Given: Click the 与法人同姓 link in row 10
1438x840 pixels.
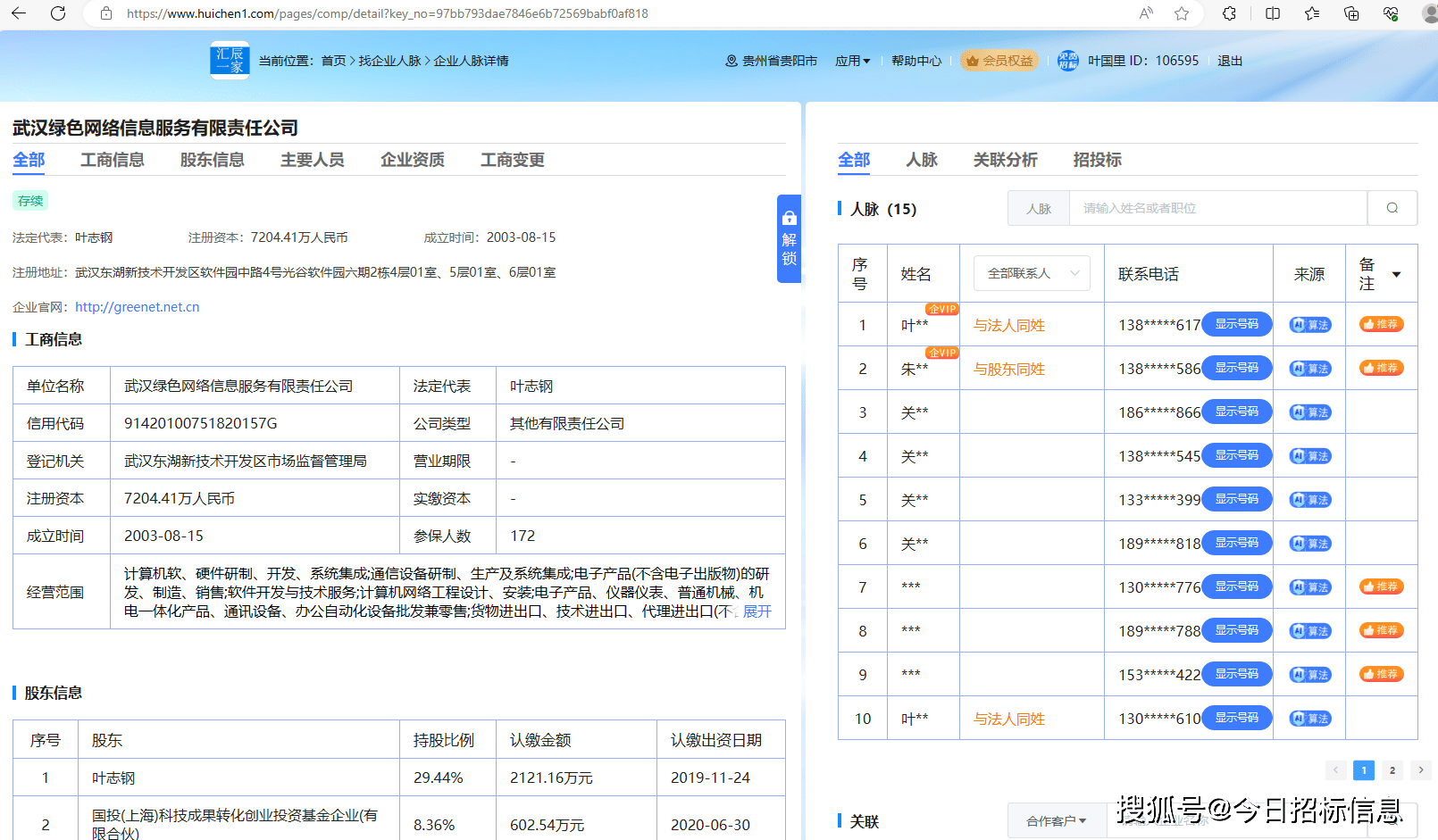Looking at the screenshot, I should click(x=1009, y=719).
